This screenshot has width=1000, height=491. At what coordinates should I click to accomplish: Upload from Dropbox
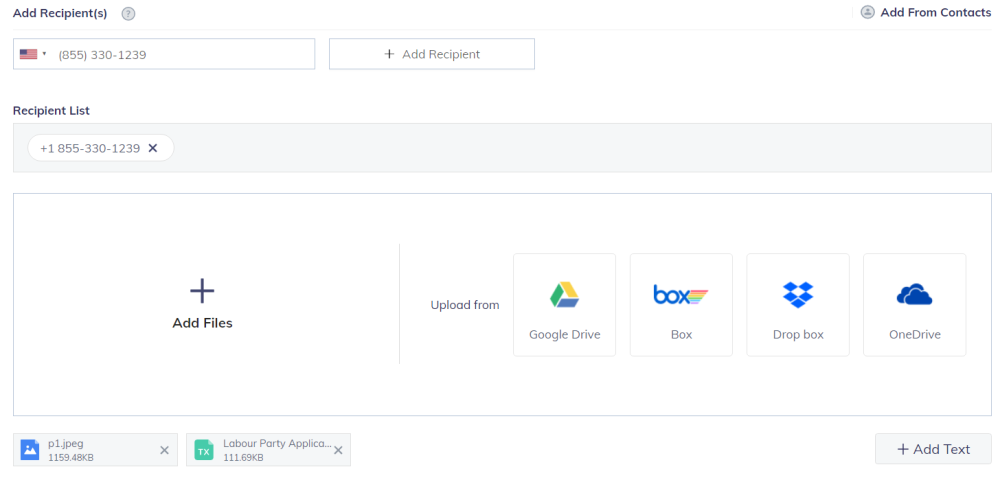[x=798, y=305]
